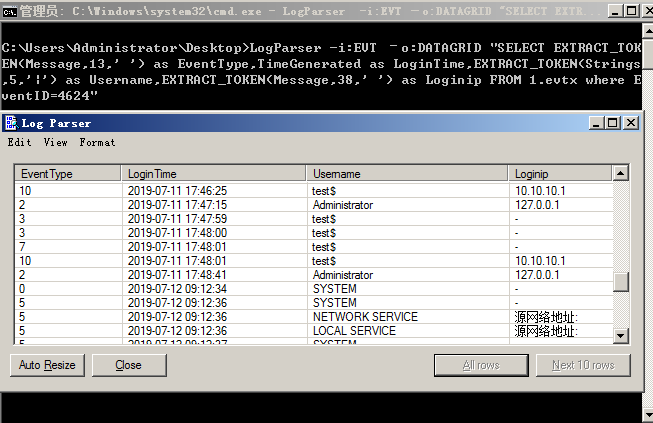Click test$ in the 17:47:59 row
Viewport: 653px width, 423px height.
(x=408, y=219)
